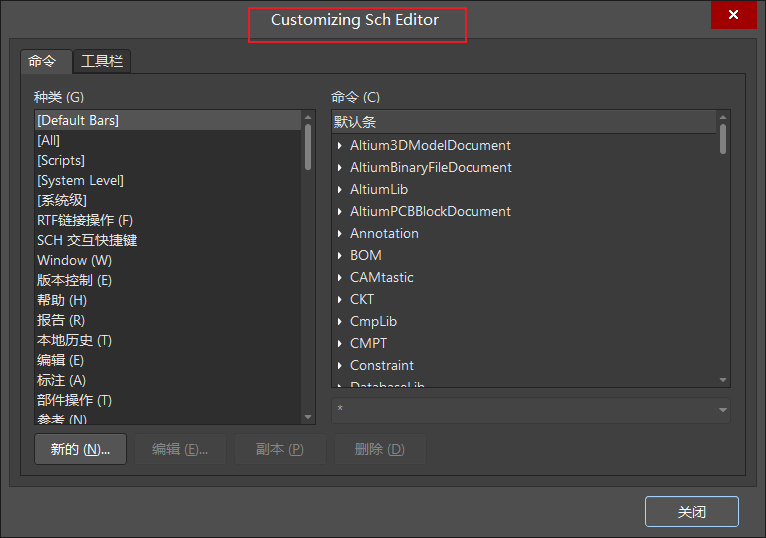Screen dimensions: 766x538
Task: Click the 关闭 button
Action: 692,512
